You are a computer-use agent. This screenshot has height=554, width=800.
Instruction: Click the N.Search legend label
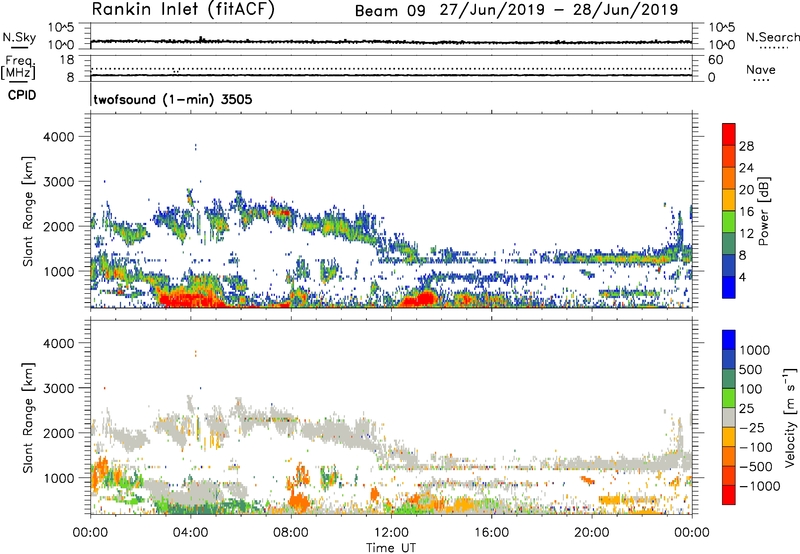click(772, 37)
